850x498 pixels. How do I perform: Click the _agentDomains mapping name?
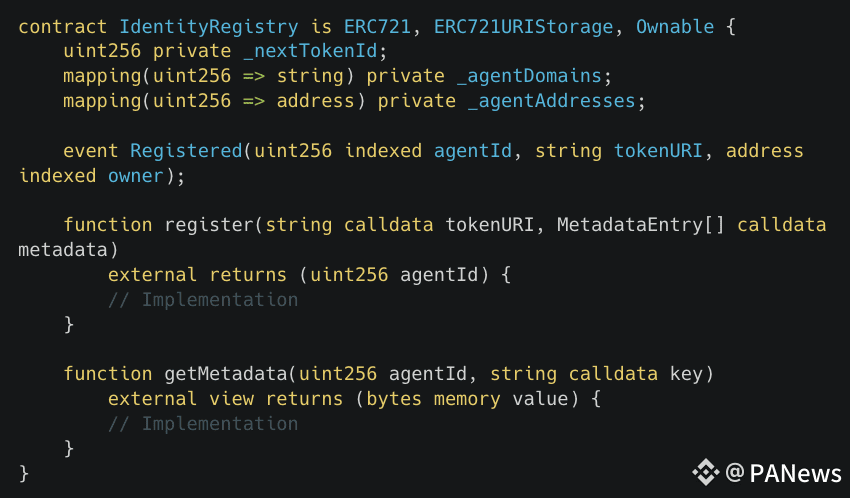click(529, 76)
